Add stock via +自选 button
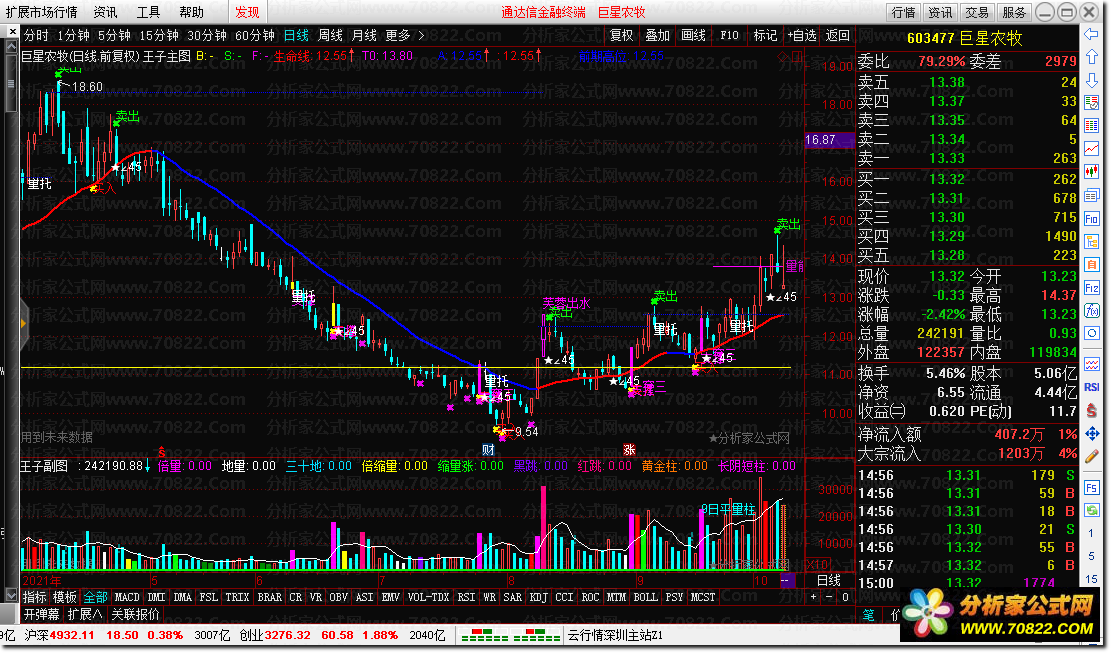The width and height of the screenshot is (1112, 653). point(801,35)
